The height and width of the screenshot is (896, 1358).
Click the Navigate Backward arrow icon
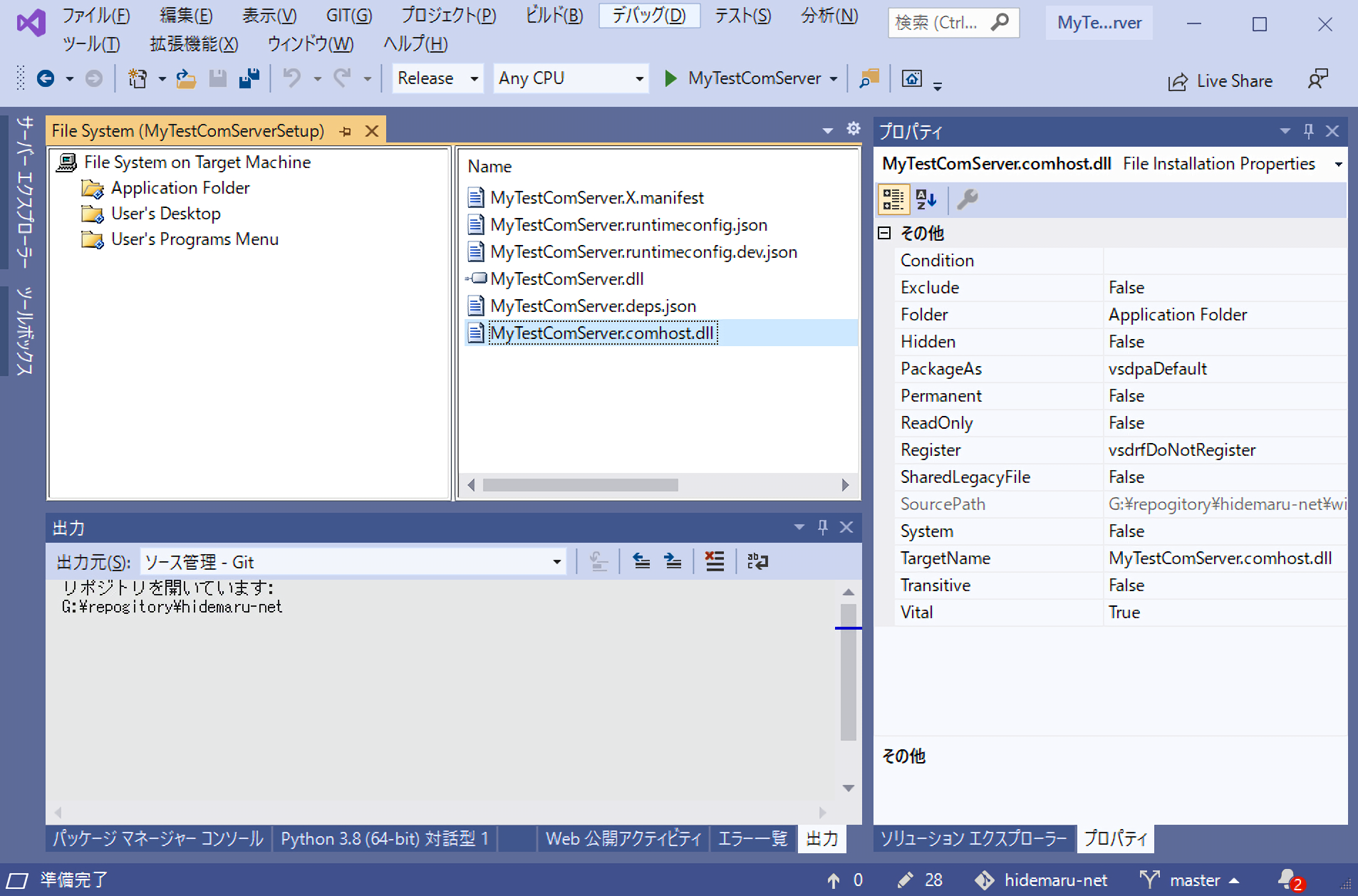(x=46, y=78)
